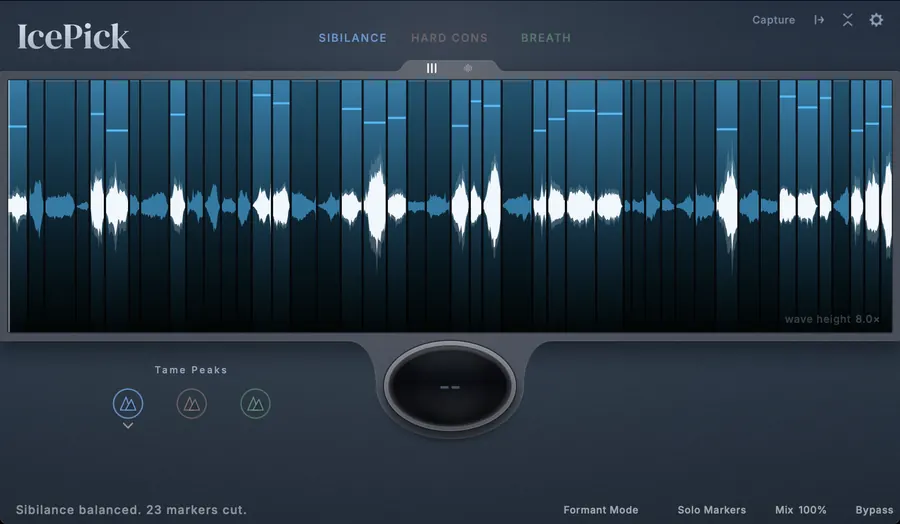
Task: Select the three-bars marker view icon
Action: coord(432,68)
